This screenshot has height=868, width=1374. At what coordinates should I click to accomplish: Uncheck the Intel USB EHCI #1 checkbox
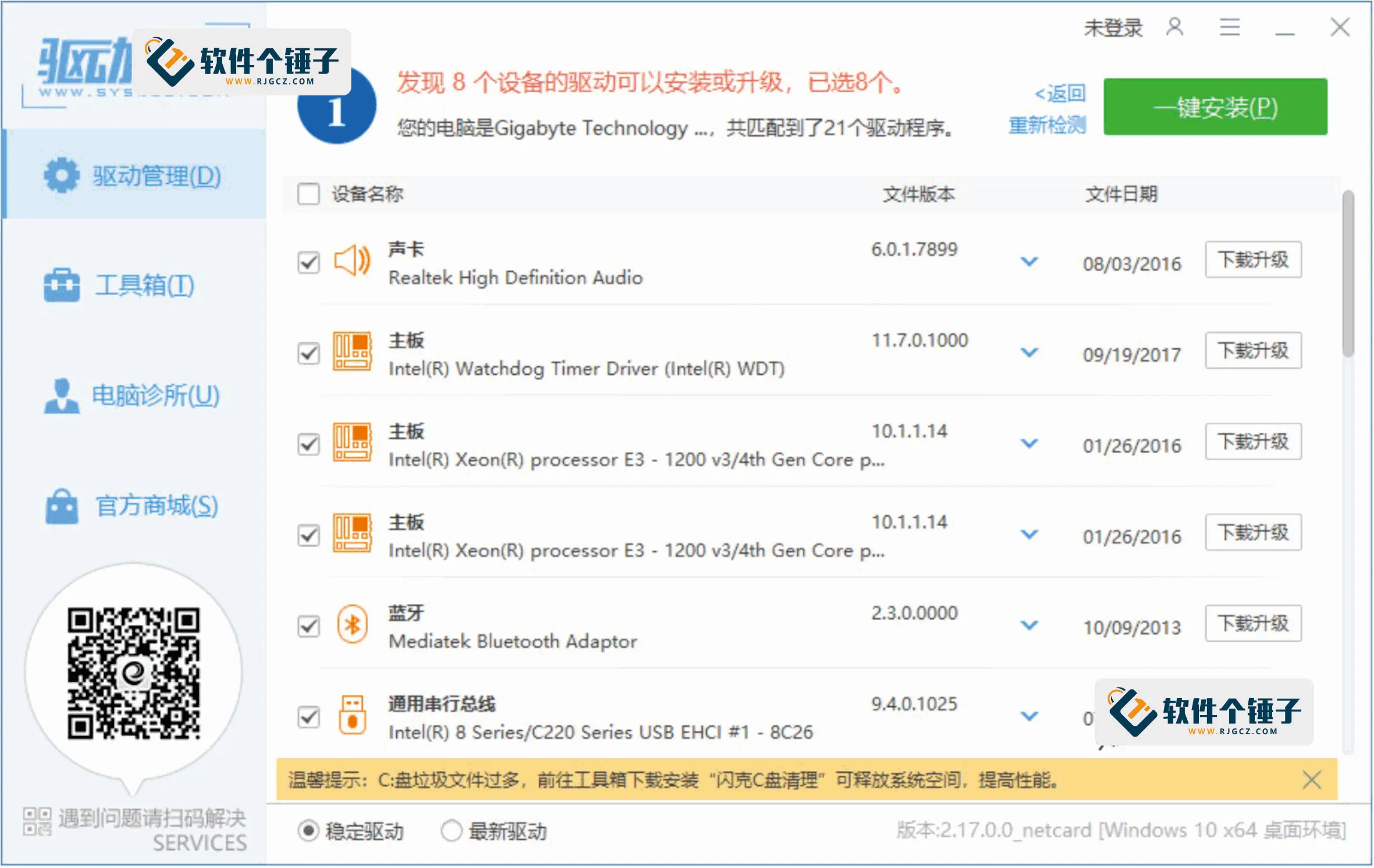coord(308,717)
